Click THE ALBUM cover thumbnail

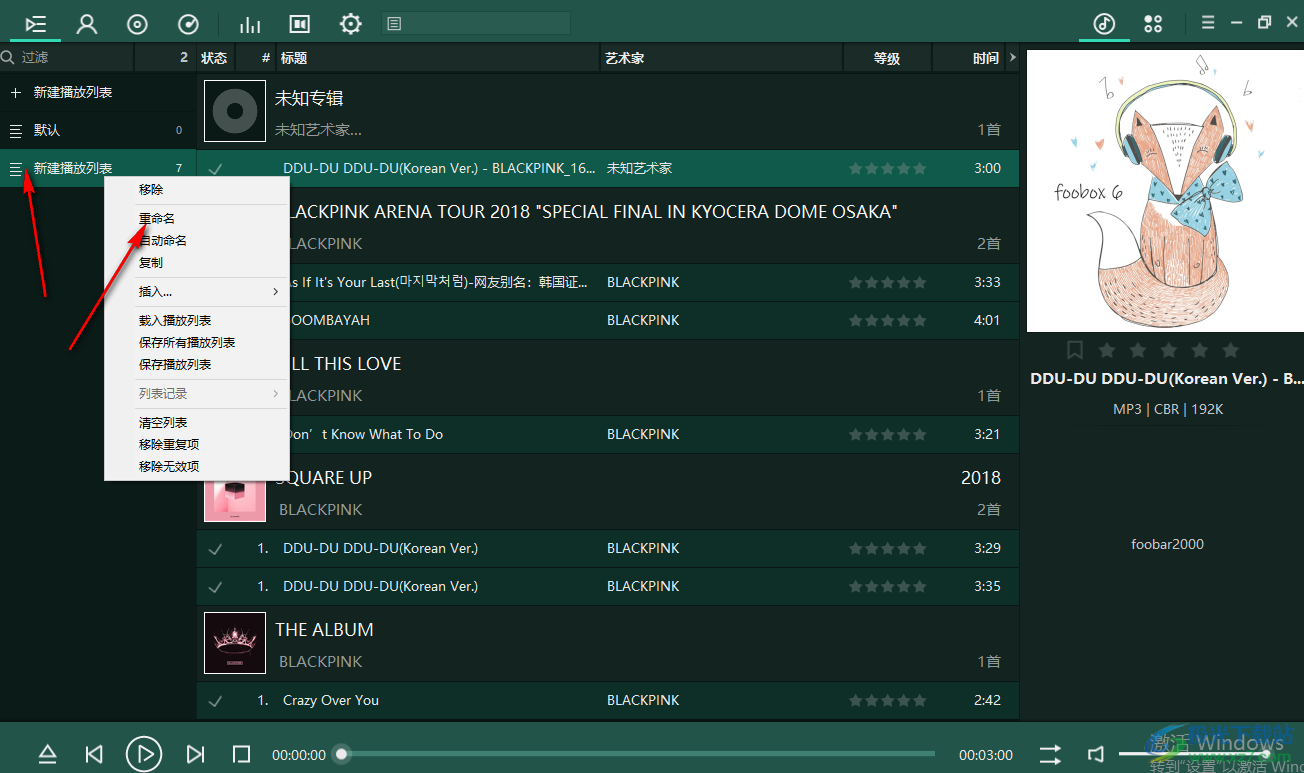pos(235,643)
